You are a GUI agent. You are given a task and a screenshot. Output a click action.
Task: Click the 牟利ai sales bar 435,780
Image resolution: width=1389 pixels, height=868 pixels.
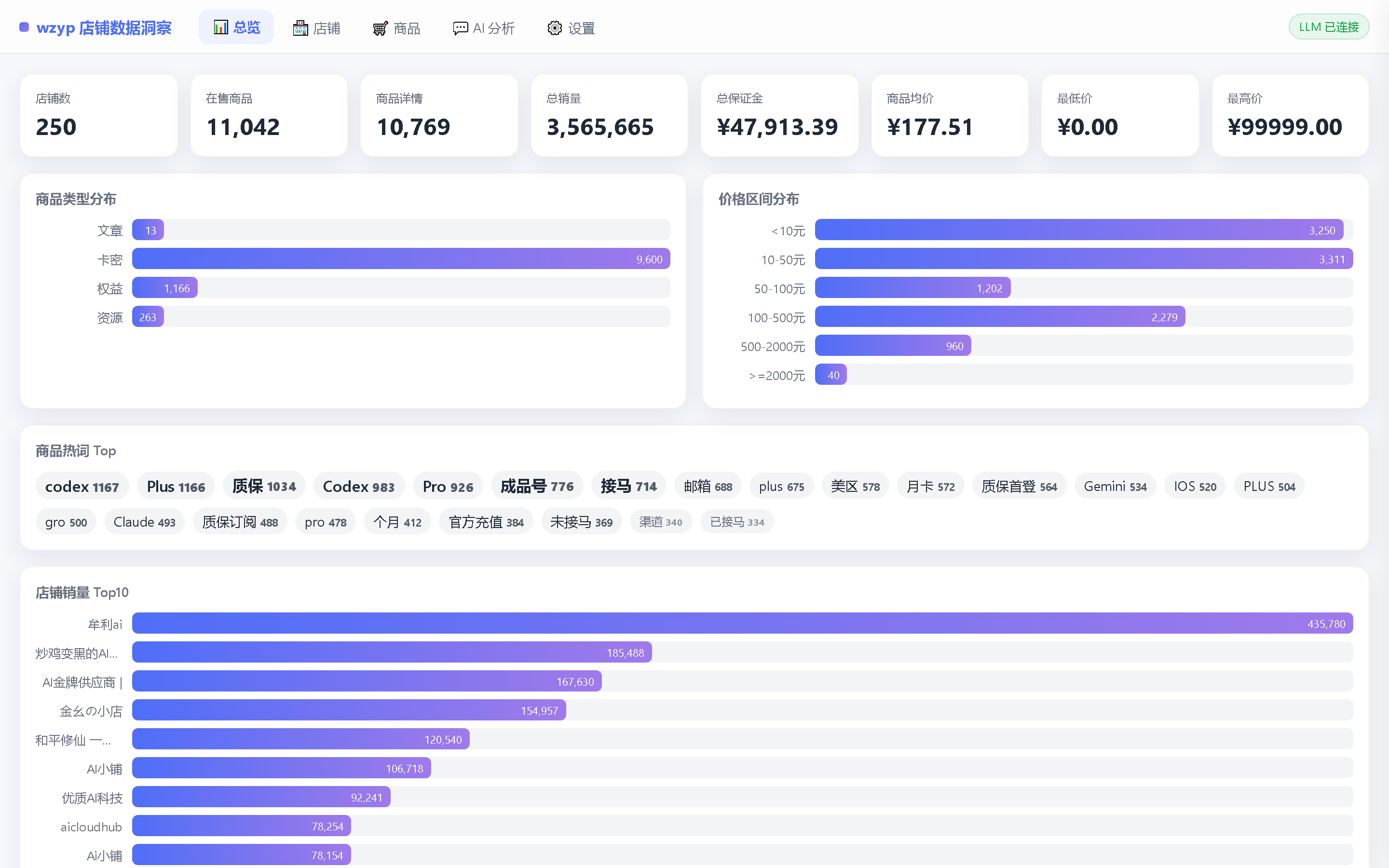coord(742,624)
